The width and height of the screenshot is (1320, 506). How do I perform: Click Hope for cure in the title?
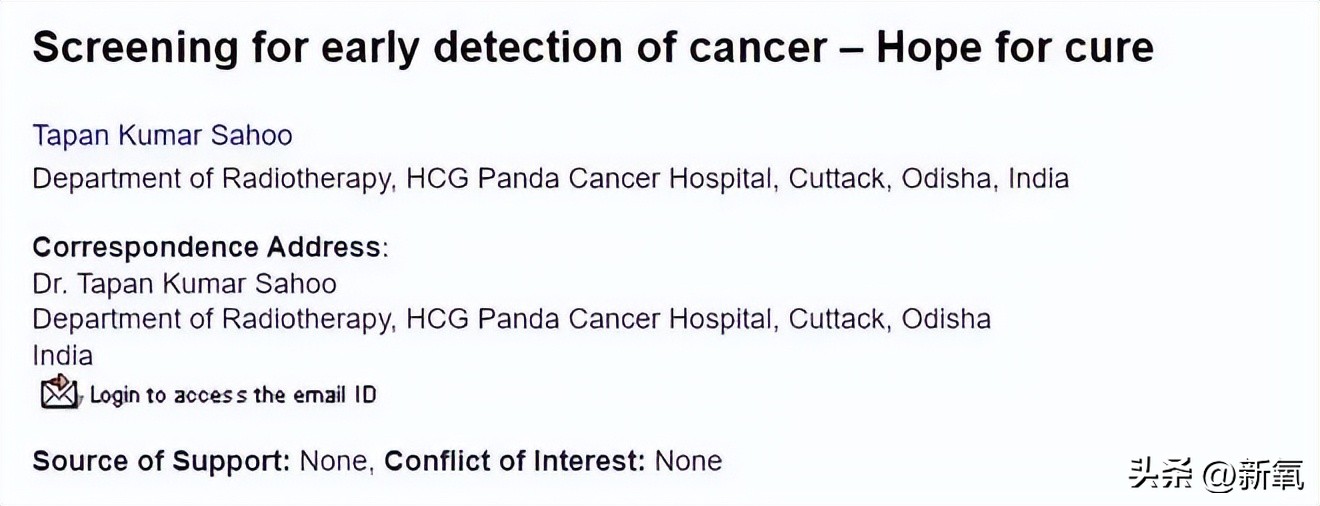point(1015,49)
